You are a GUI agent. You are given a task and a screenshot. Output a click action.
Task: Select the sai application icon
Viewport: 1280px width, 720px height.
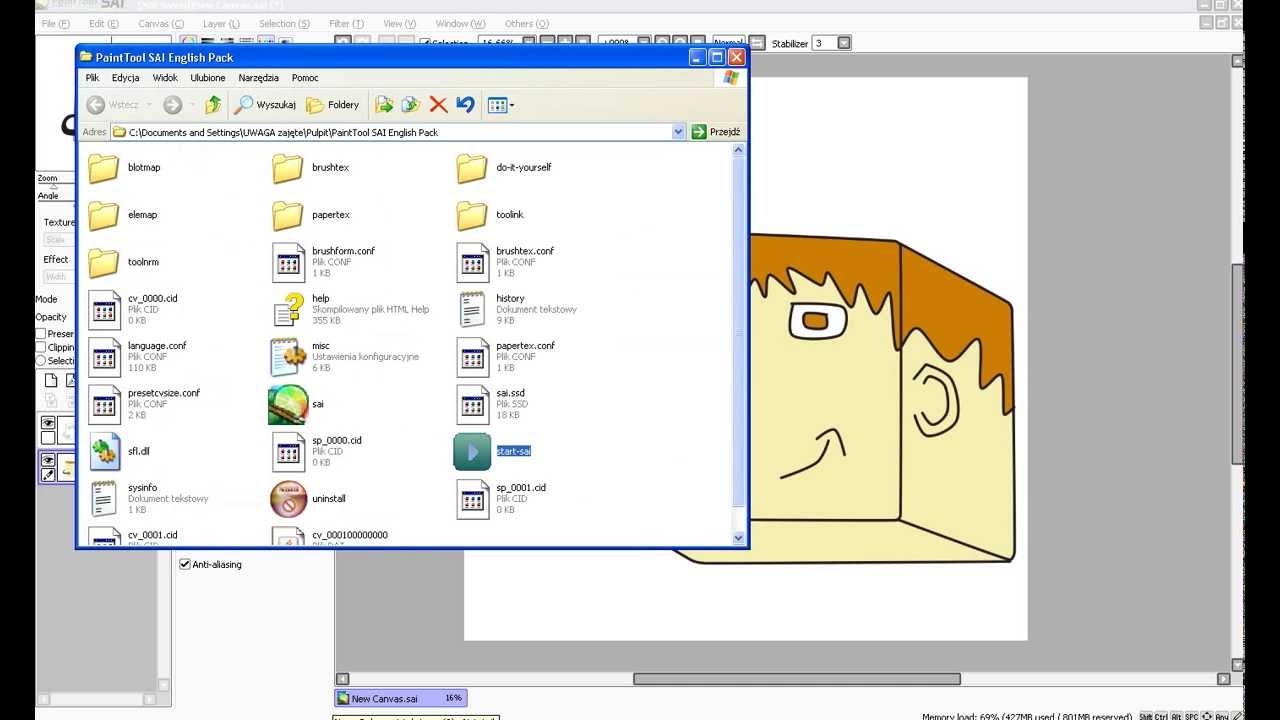[x=288, y=404]
